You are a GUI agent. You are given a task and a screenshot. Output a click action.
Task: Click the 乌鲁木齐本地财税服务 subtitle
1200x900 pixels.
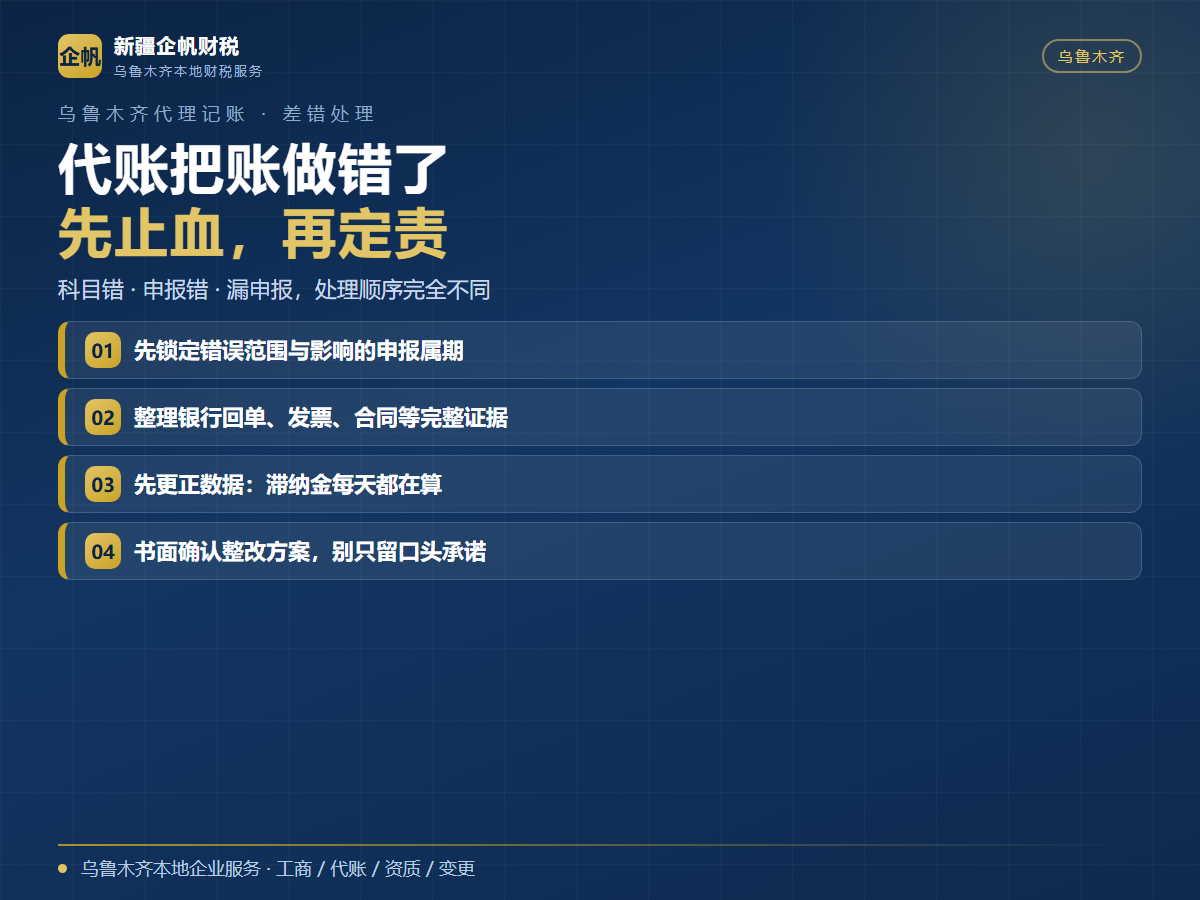coord(188,71)
